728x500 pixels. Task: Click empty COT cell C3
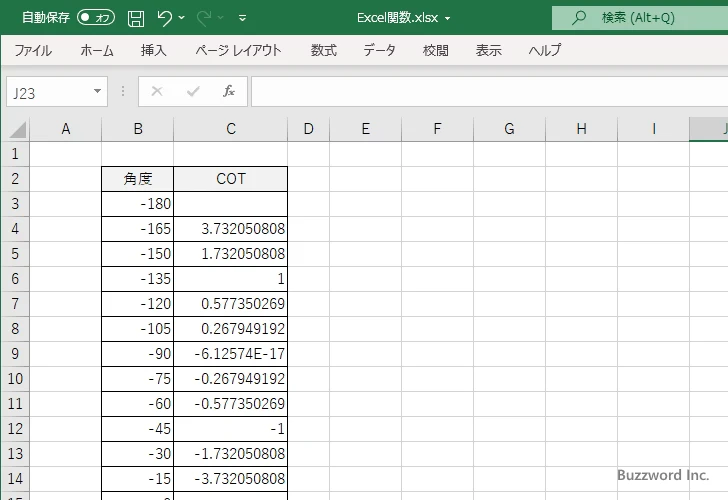[x=231, y=204]
